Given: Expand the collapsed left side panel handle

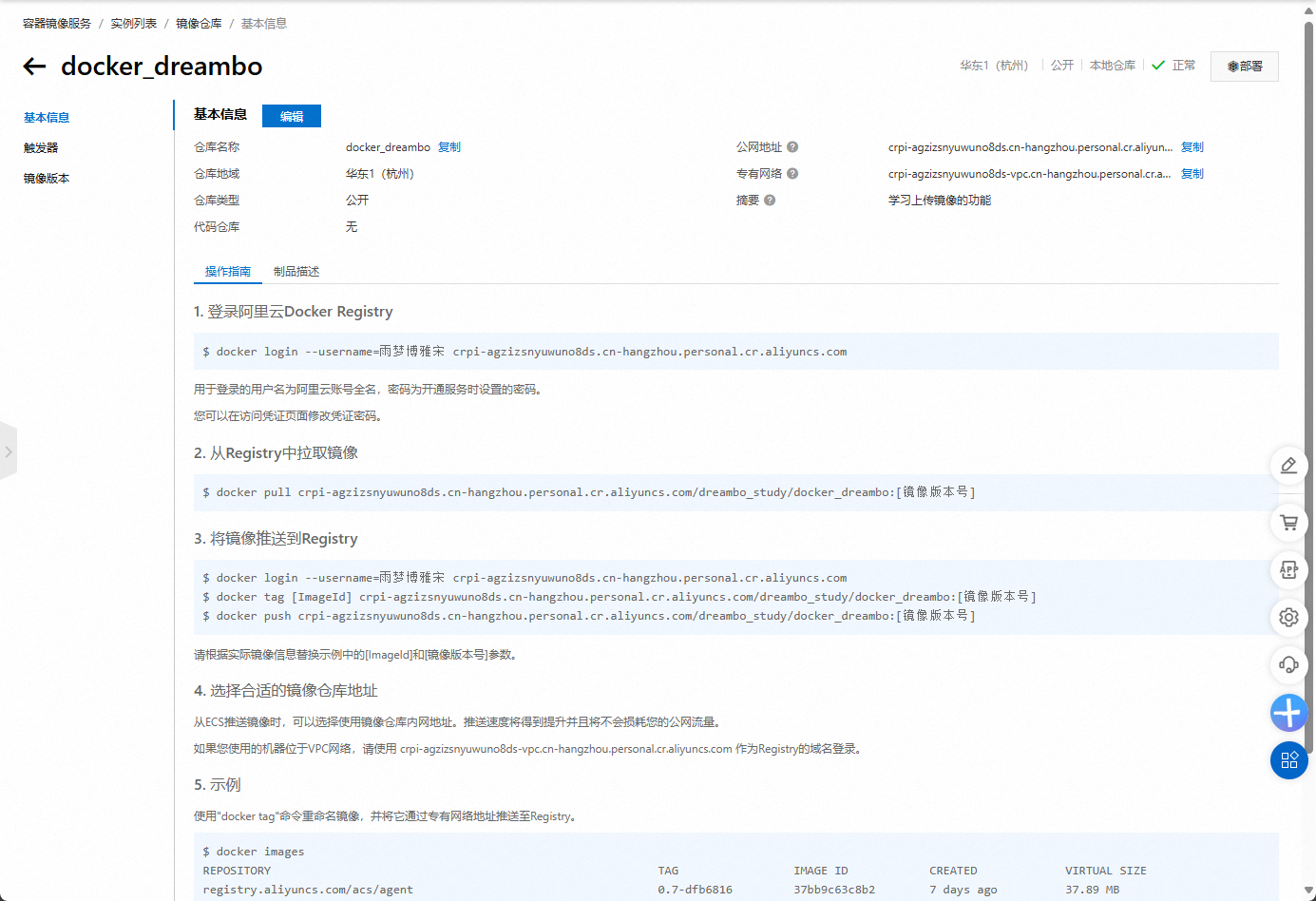Looking at the screenshot, I should point(8,451).
